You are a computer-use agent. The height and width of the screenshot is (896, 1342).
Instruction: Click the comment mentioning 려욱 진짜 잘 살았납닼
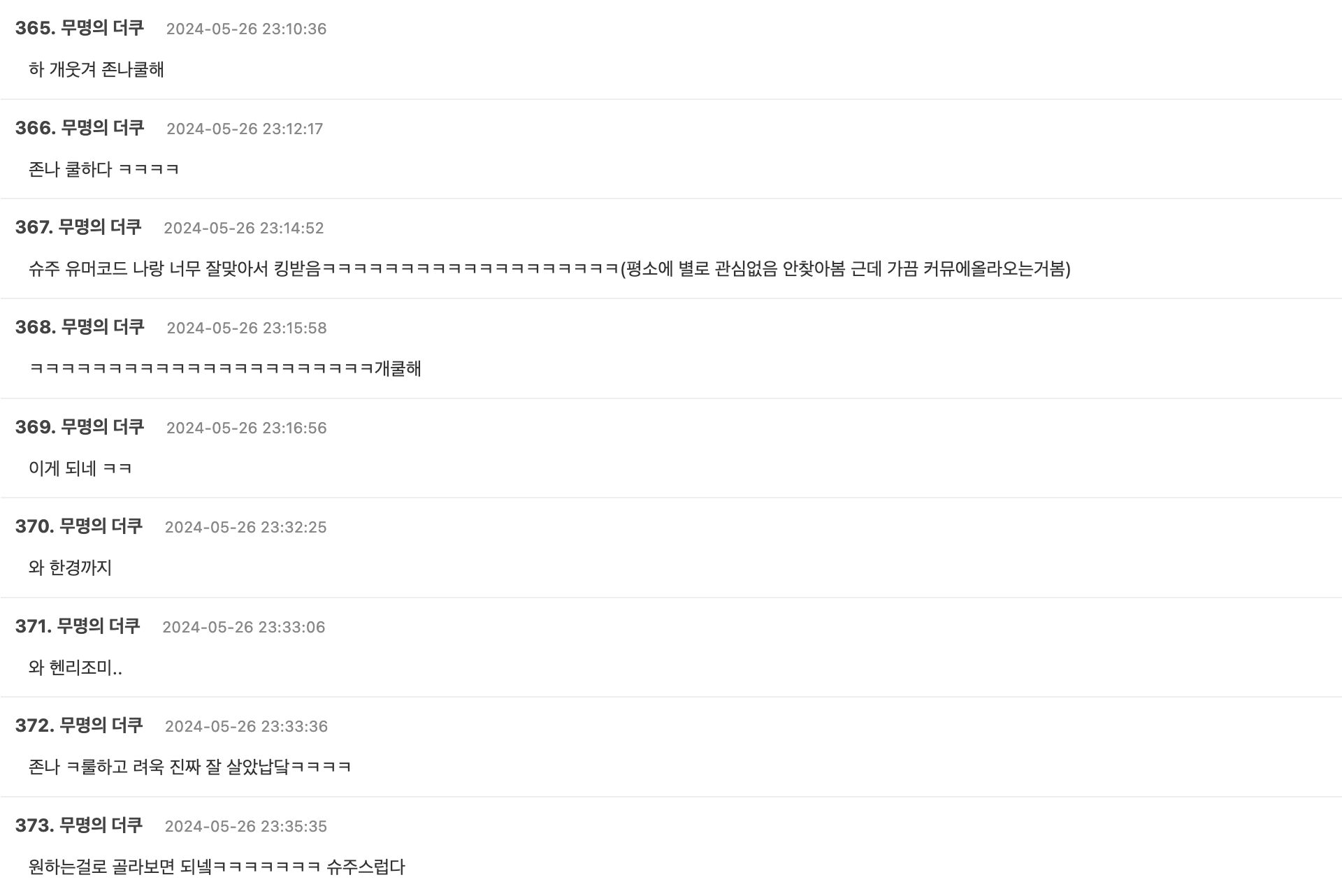click(189, 767)
